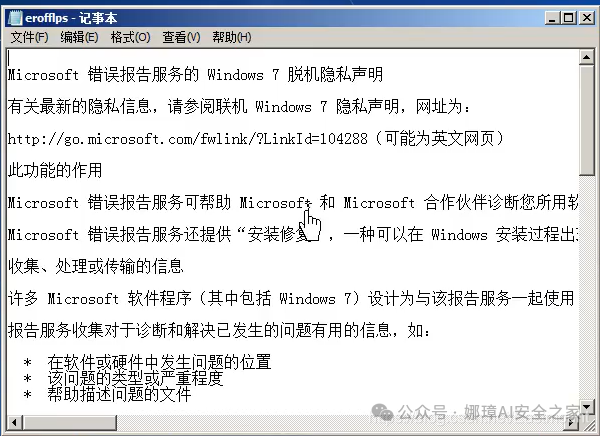Click the Notepad icon in title bar
The image size is (600, 436).
pos(16,18)
